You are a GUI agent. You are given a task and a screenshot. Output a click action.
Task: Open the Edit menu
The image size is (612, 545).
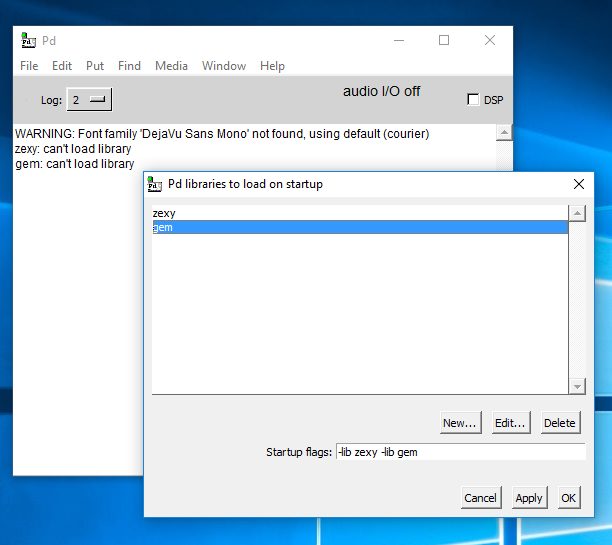[x=62, y=66]
